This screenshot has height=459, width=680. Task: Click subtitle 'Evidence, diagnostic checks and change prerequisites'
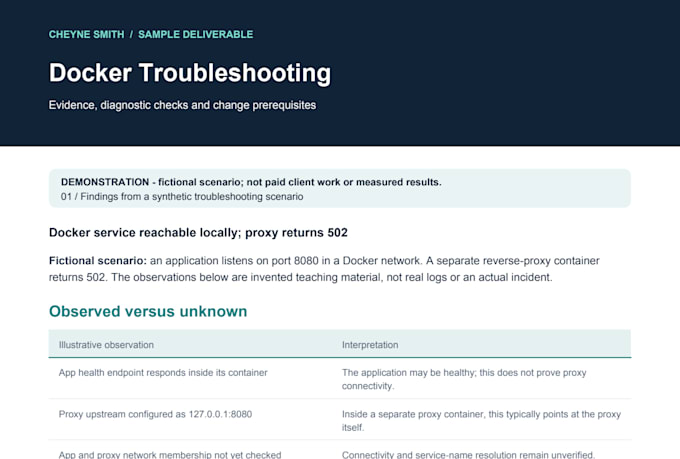pos(182,105)
